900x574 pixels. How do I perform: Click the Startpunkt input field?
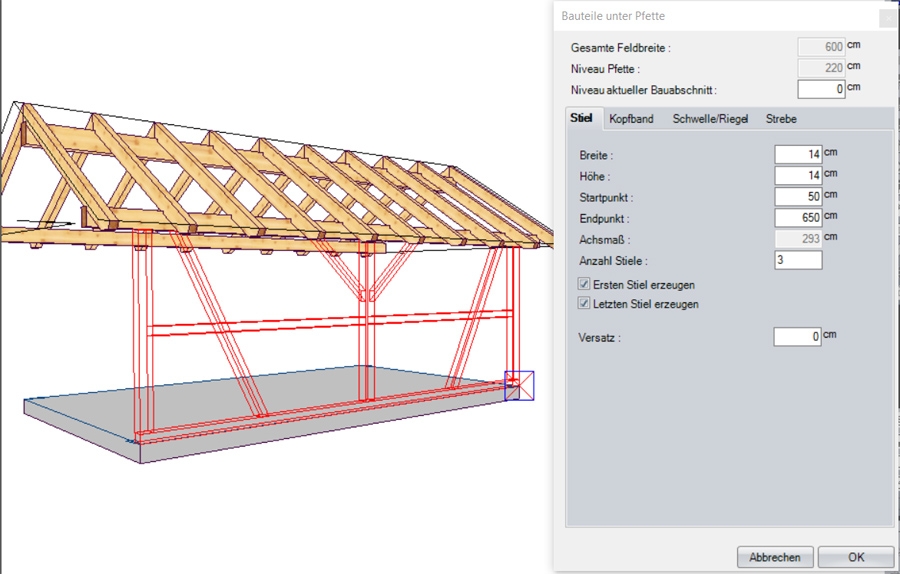pyautogui.click(x=797, y=196)
